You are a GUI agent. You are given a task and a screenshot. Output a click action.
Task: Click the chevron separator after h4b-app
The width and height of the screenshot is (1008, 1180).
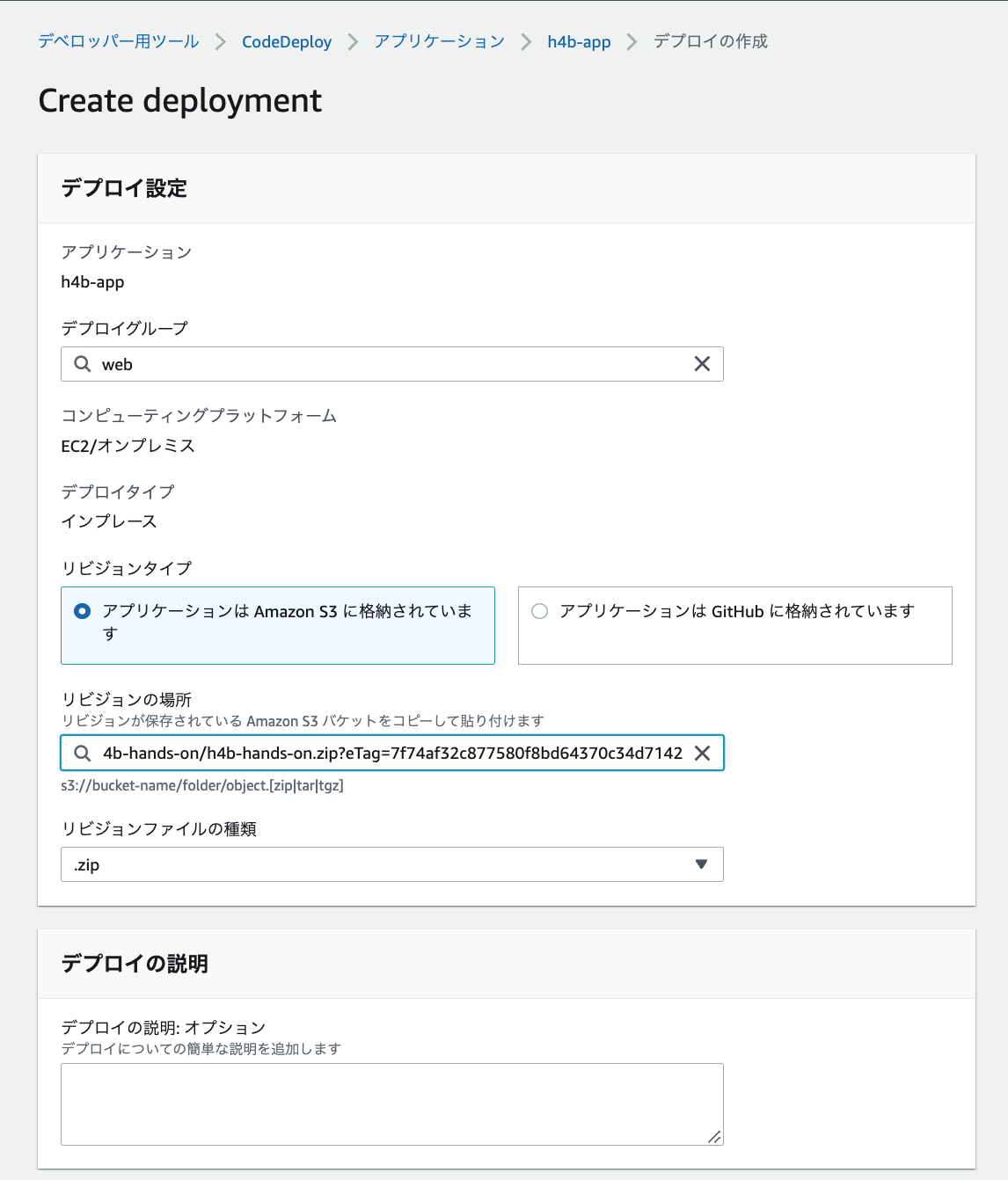(631, 41)
